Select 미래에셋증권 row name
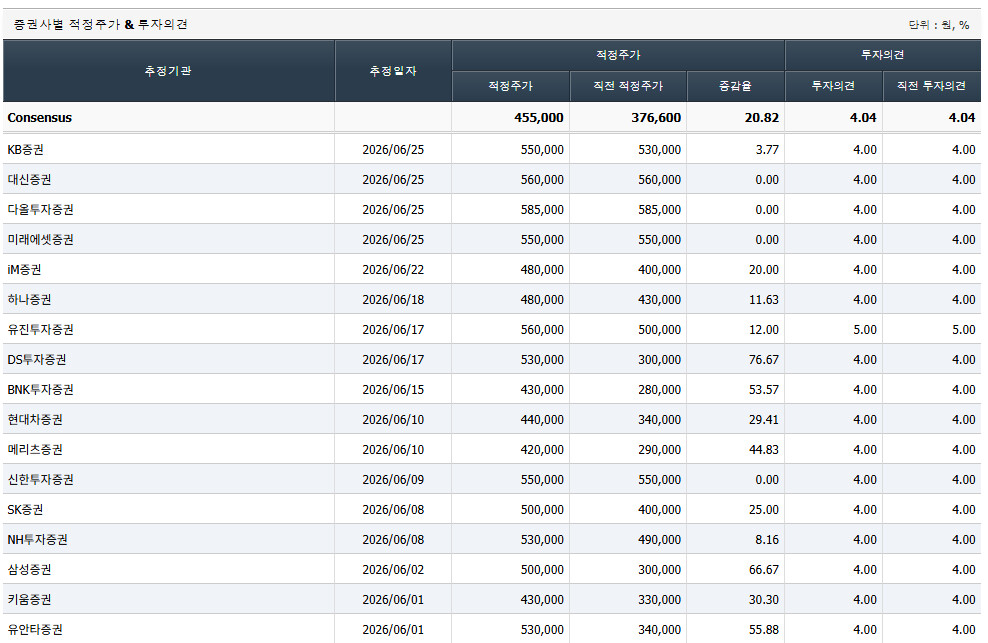988x643 pixels. [x=40, y=240]
